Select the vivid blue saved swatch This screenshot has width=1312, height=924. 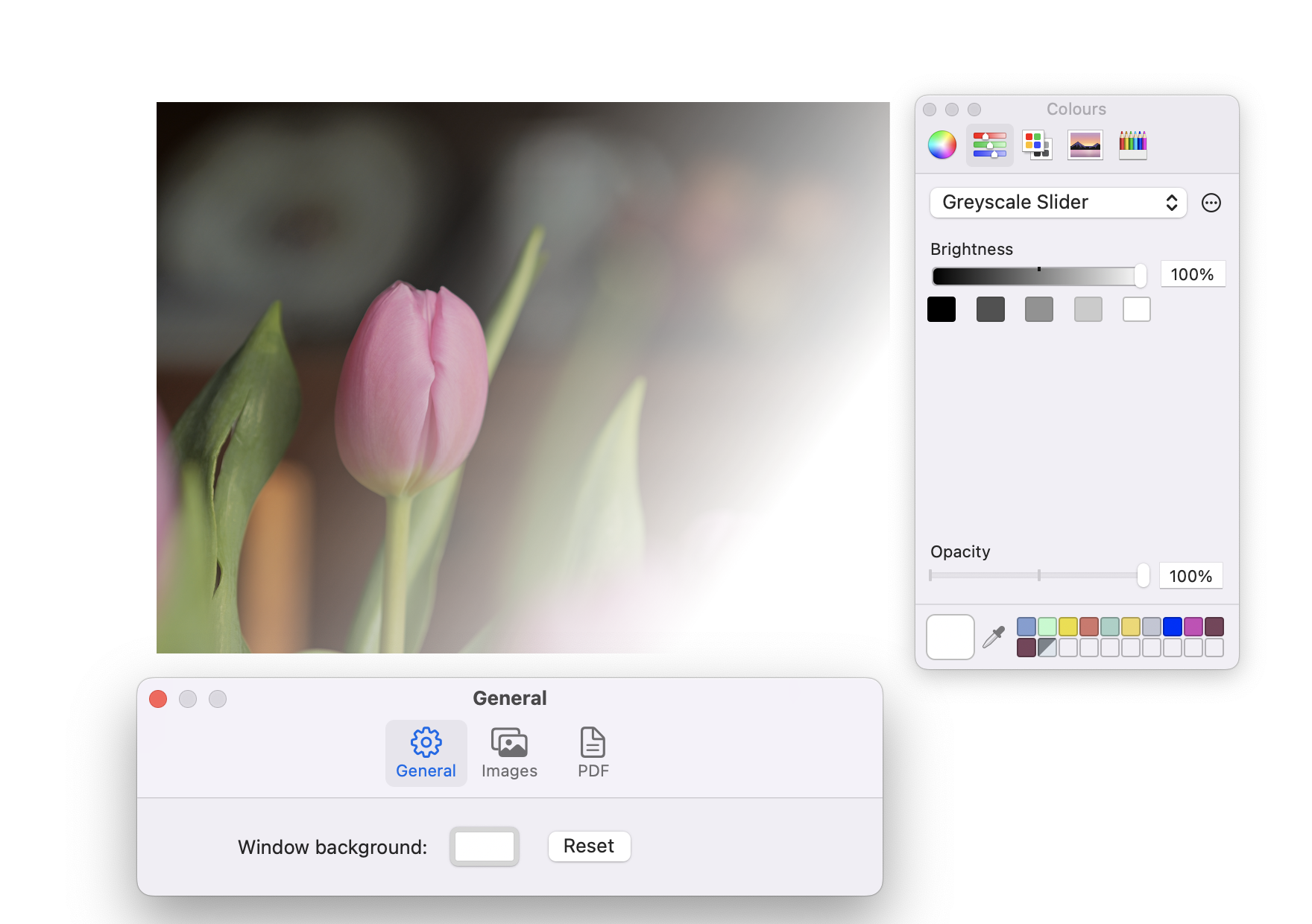[1173, 627]
